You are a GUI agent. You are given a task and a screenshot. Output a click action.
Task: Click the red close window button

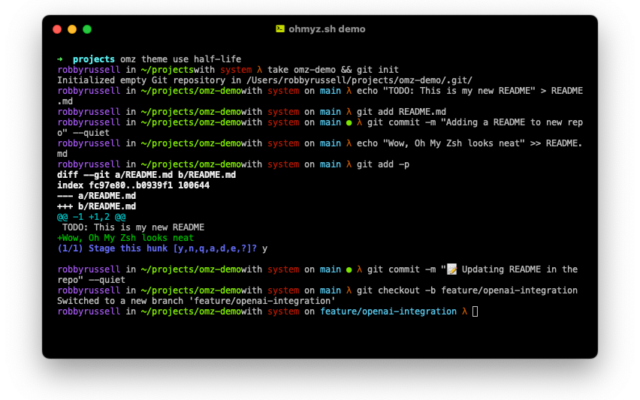coord(57,29)
